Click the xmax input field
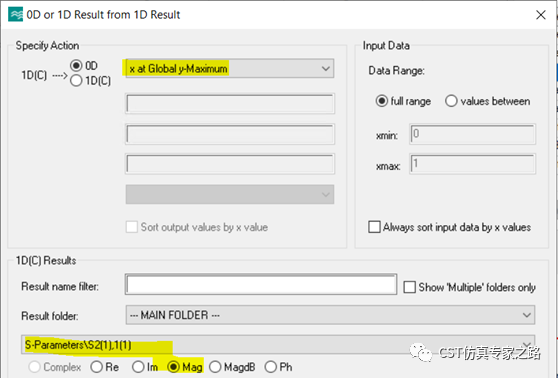 click(x=473, y=164)
